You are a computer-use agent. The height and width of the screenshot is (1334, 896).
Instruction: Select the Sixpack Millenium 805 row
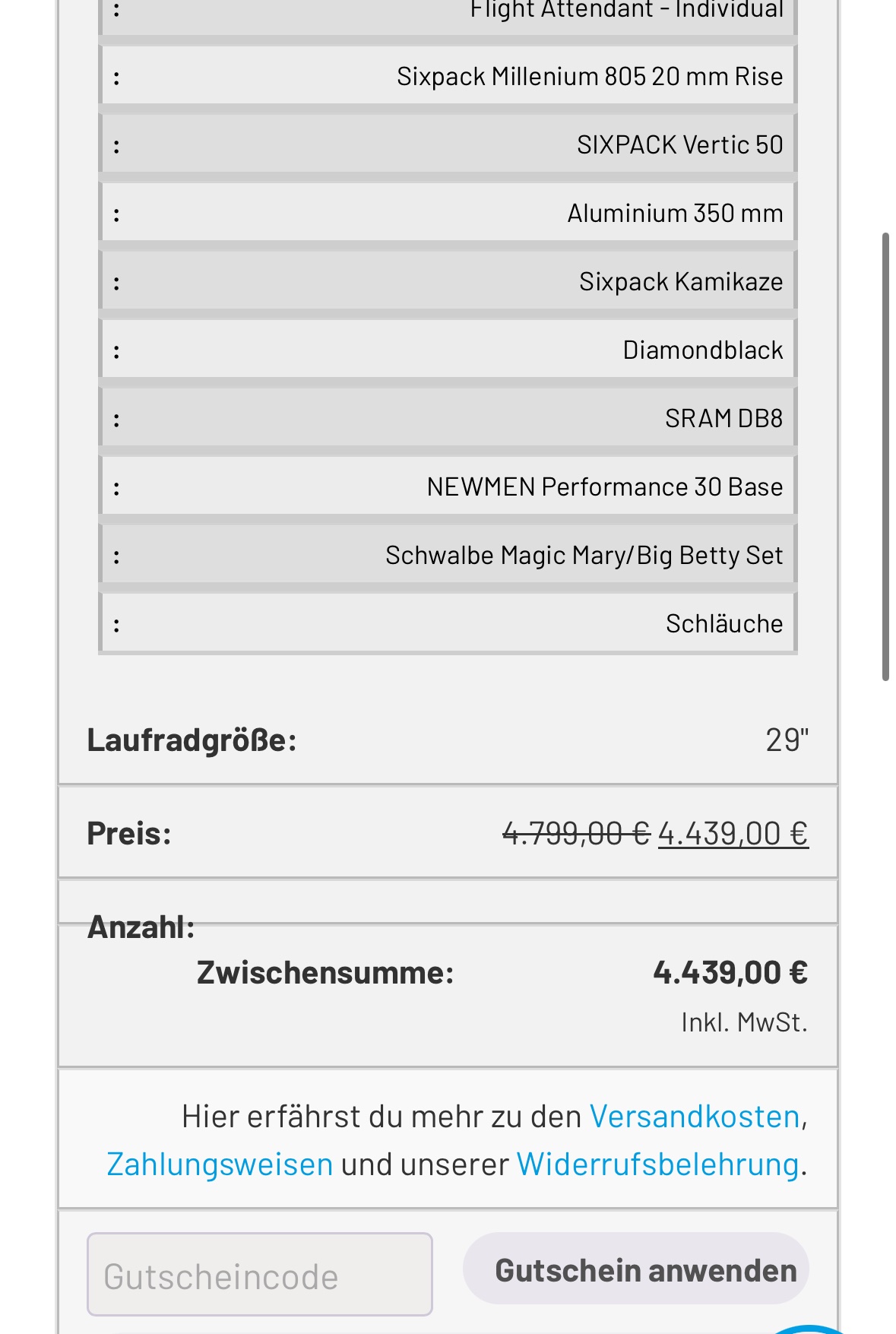click(x=448, y=77)
